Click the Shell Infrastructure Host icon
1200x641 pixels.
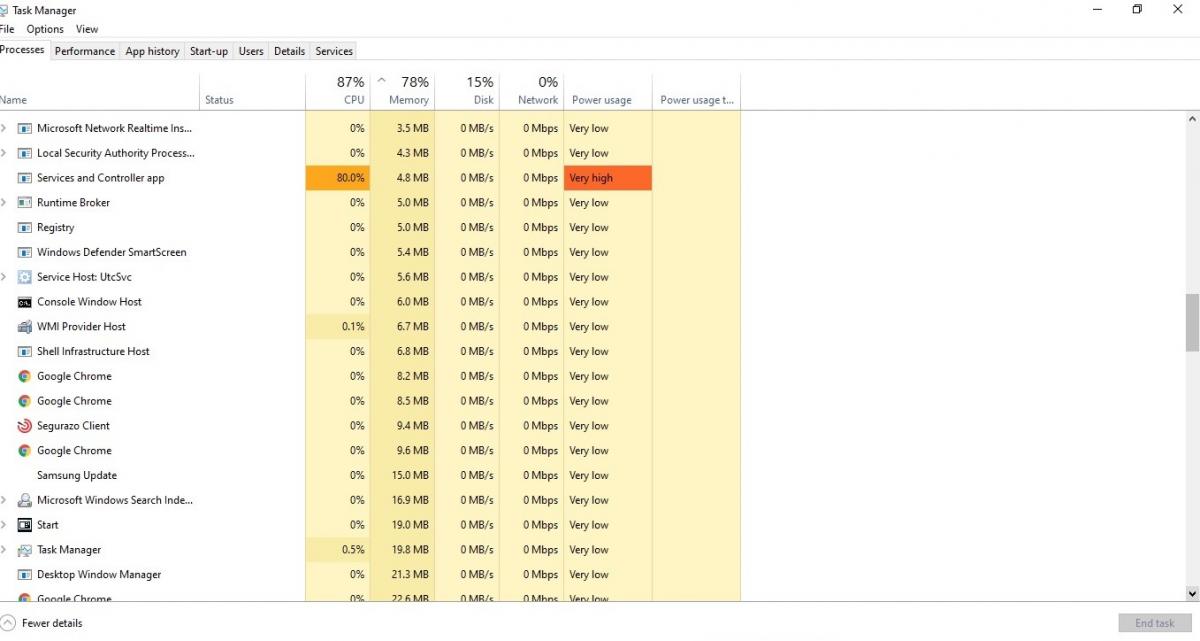tap(25, 351)
